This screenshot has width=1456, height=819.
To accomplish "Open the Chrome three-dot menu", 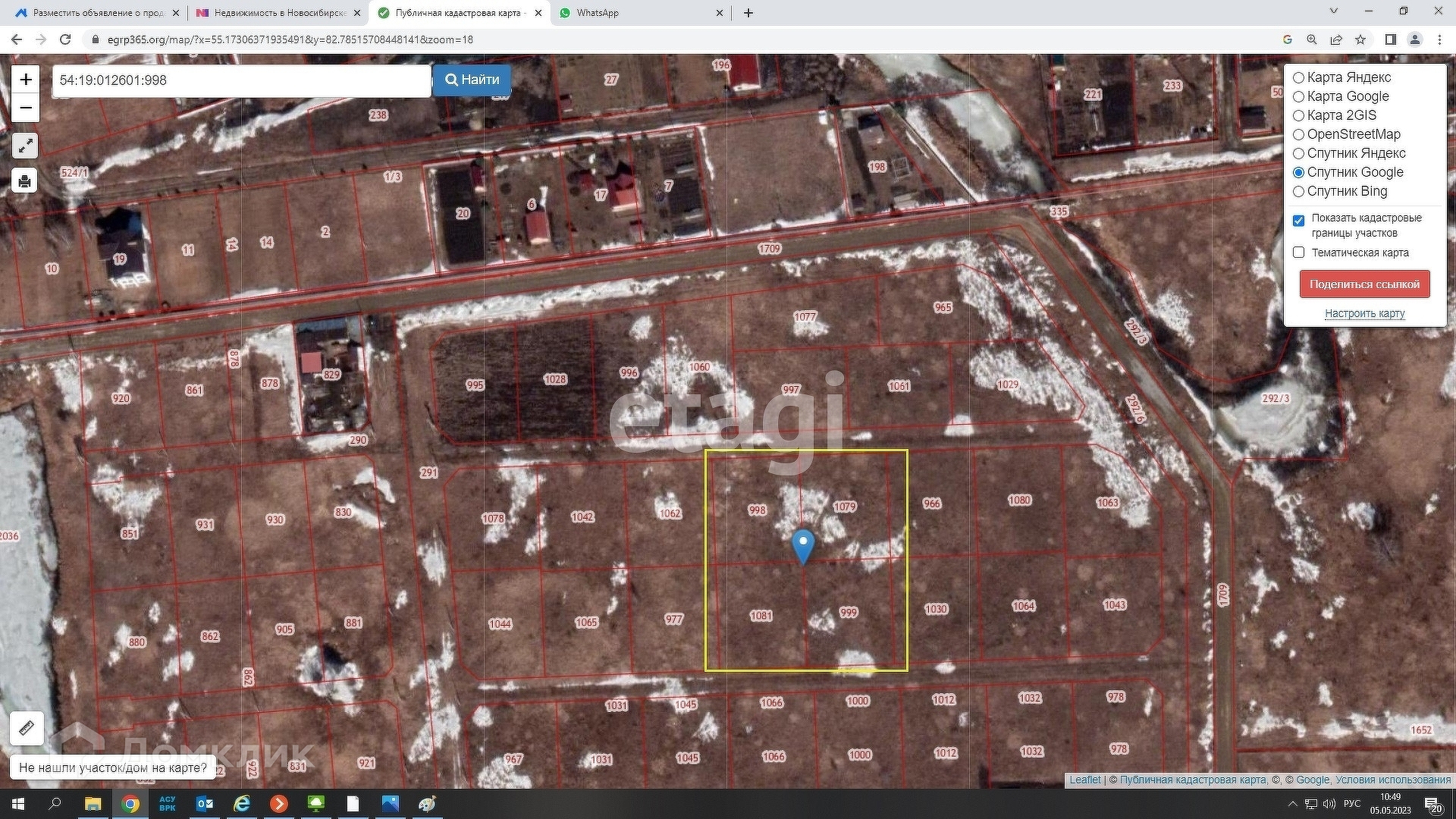I will [x=1439, y=39].
